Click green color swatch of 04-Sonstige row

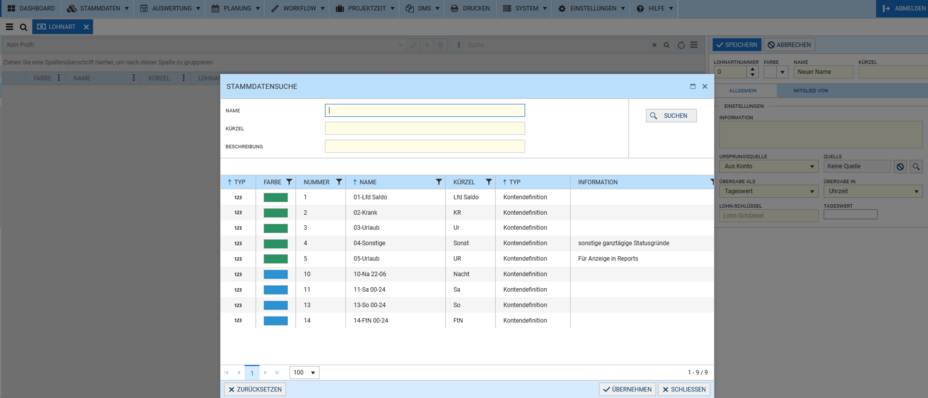(x=275, y=243)
